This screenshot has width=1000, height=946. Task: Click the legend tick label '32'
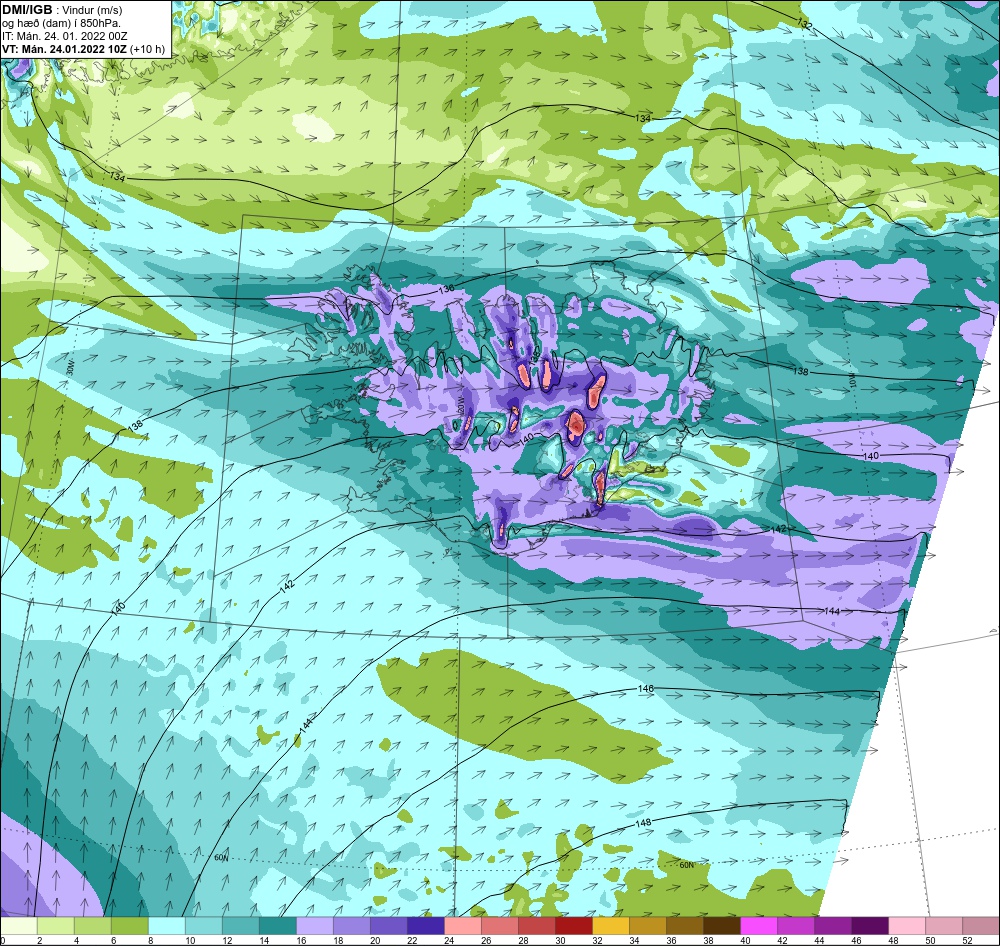(597, 940)
